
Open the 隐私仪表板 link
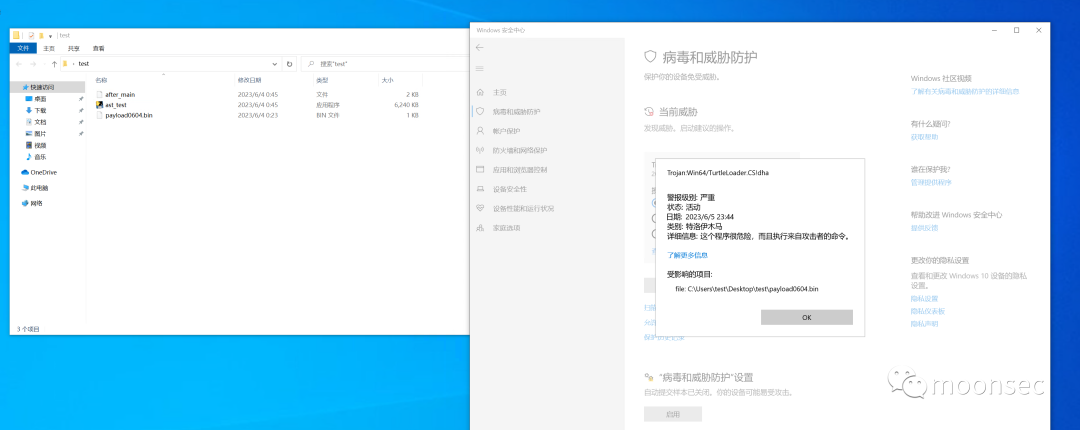[x=928, y=311]
